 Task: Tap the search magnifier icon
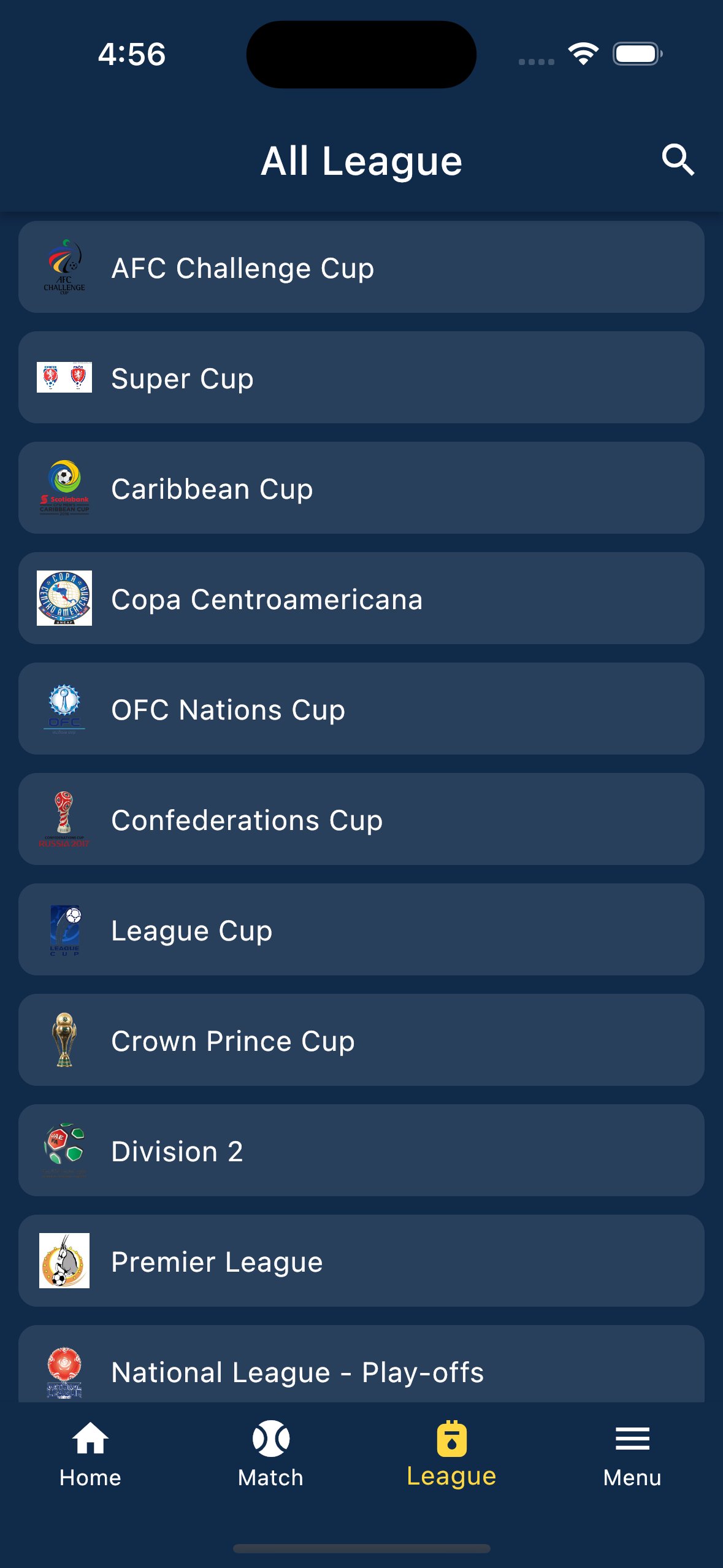[x=678, y=160]
